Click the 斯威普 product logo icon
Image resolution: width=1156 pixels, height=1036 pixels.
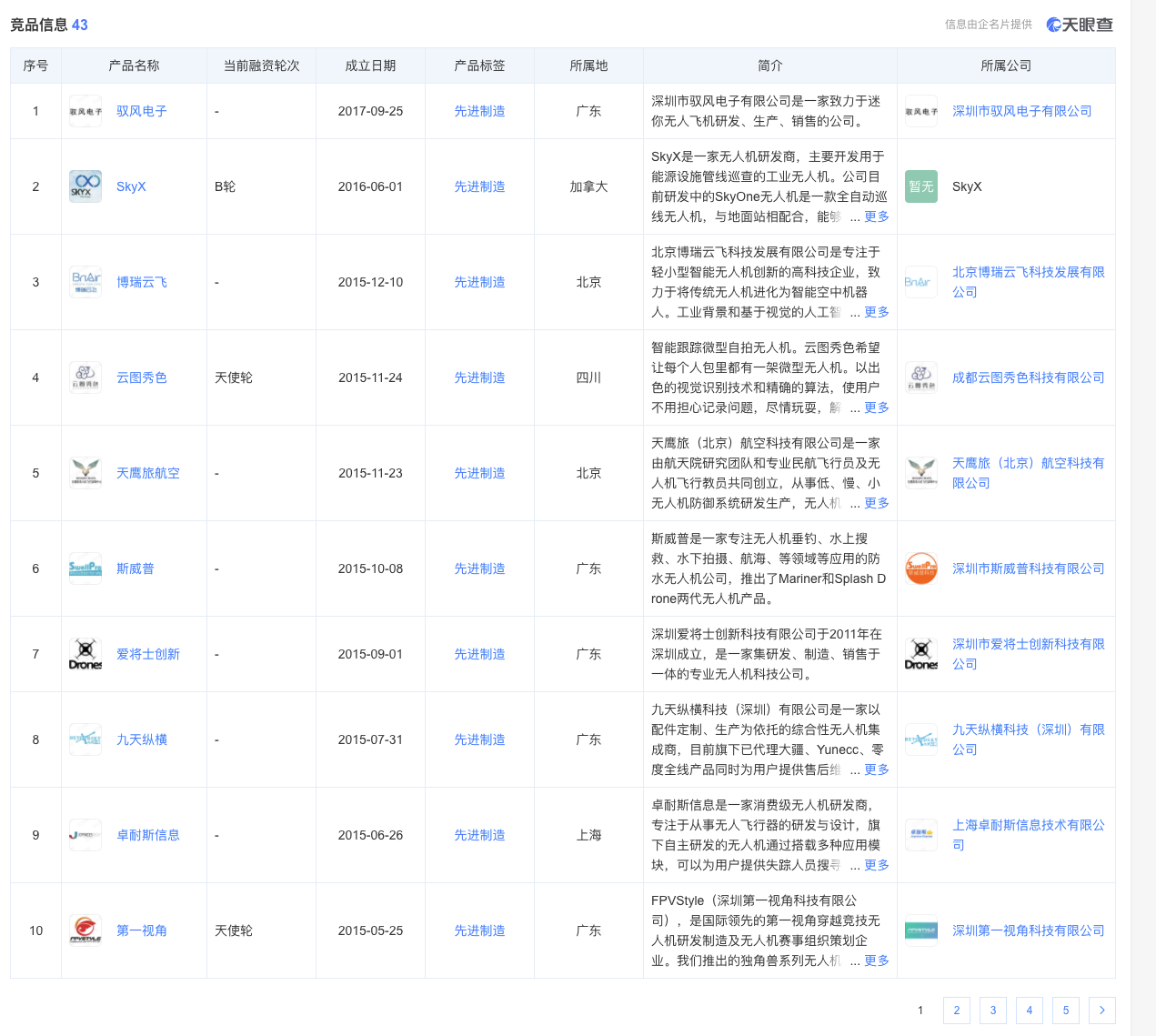pyautogui.click(x=85, y=568)
